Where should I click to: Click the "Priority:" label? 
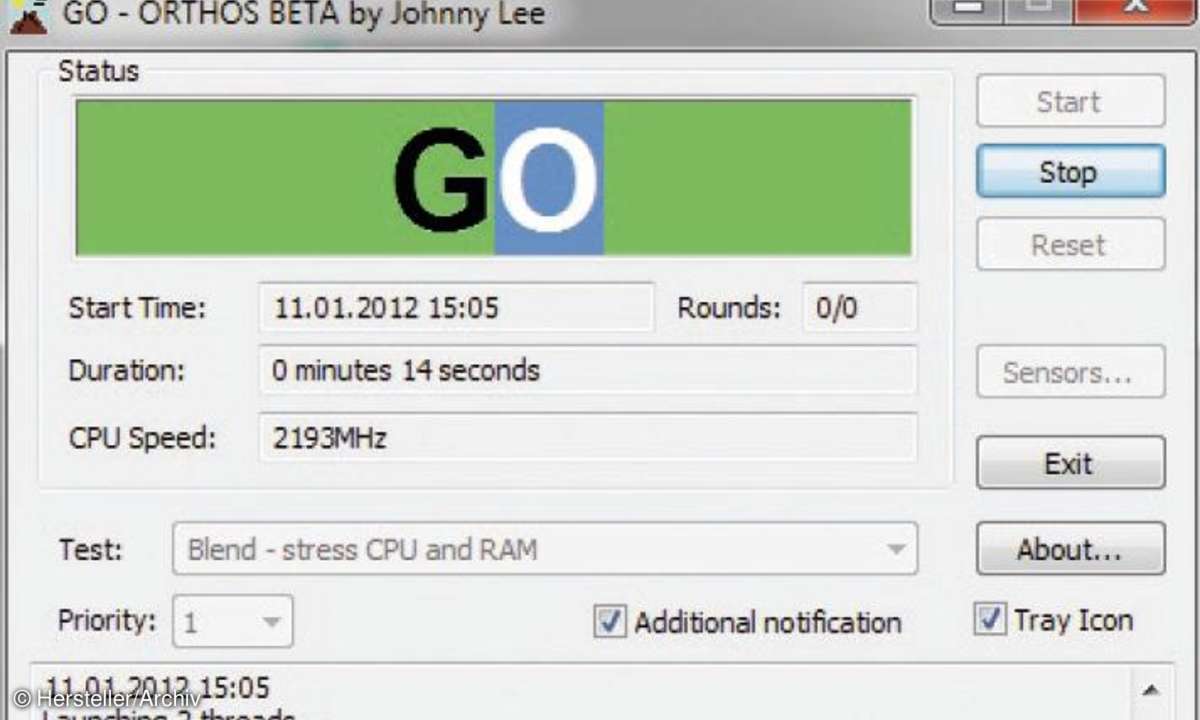click(107, 620)
